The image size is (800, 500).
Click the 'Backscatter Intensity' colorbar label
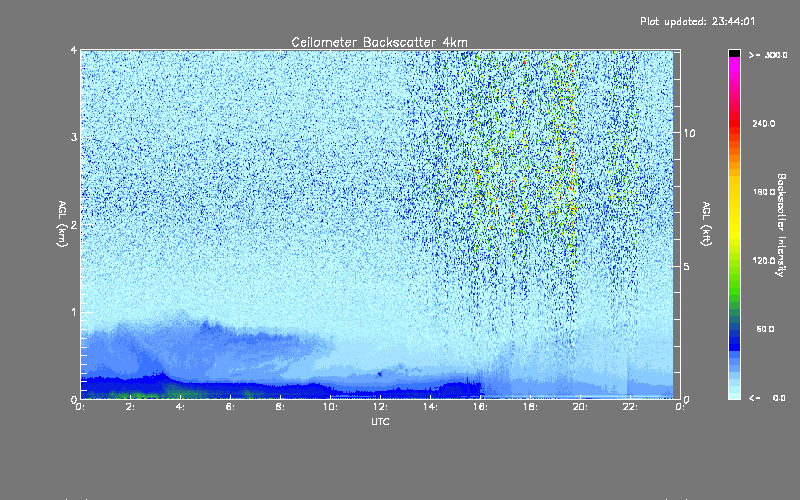[781, 225]
